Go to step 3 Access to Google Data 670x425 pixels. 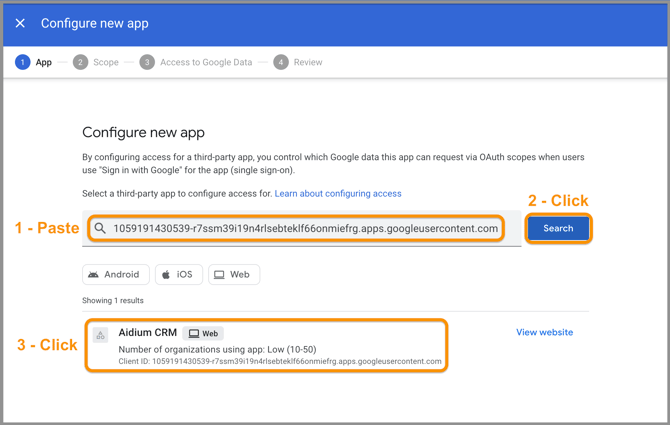point(196,62)
